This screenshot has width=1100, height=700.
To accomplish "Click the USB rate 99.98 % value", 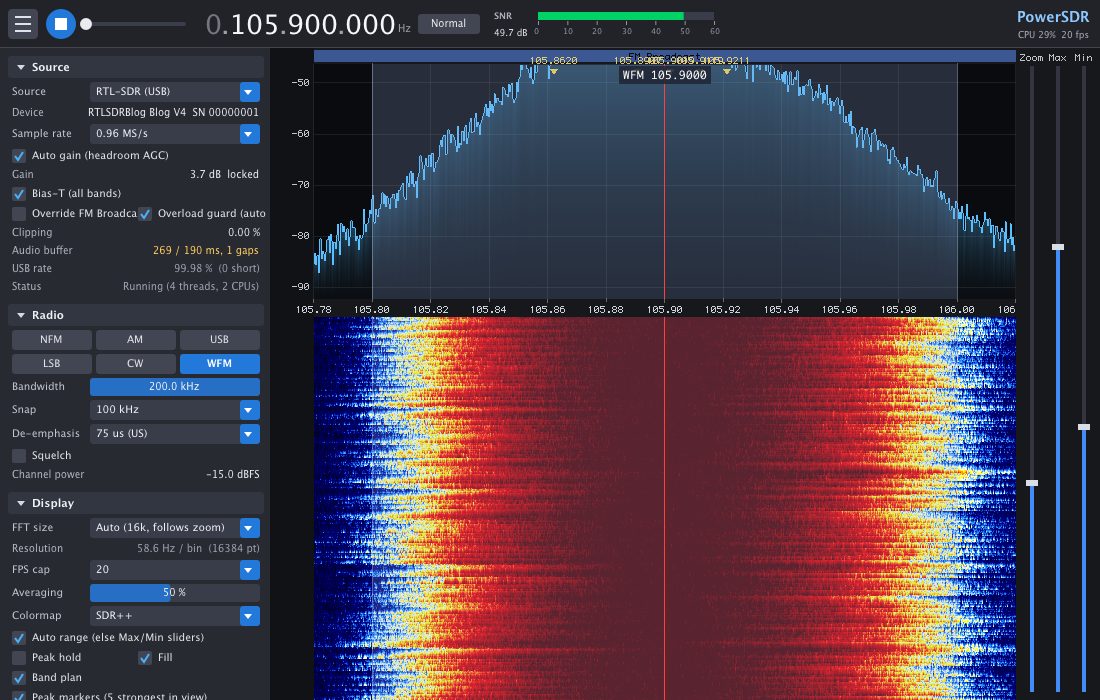I will click(217, 269).
